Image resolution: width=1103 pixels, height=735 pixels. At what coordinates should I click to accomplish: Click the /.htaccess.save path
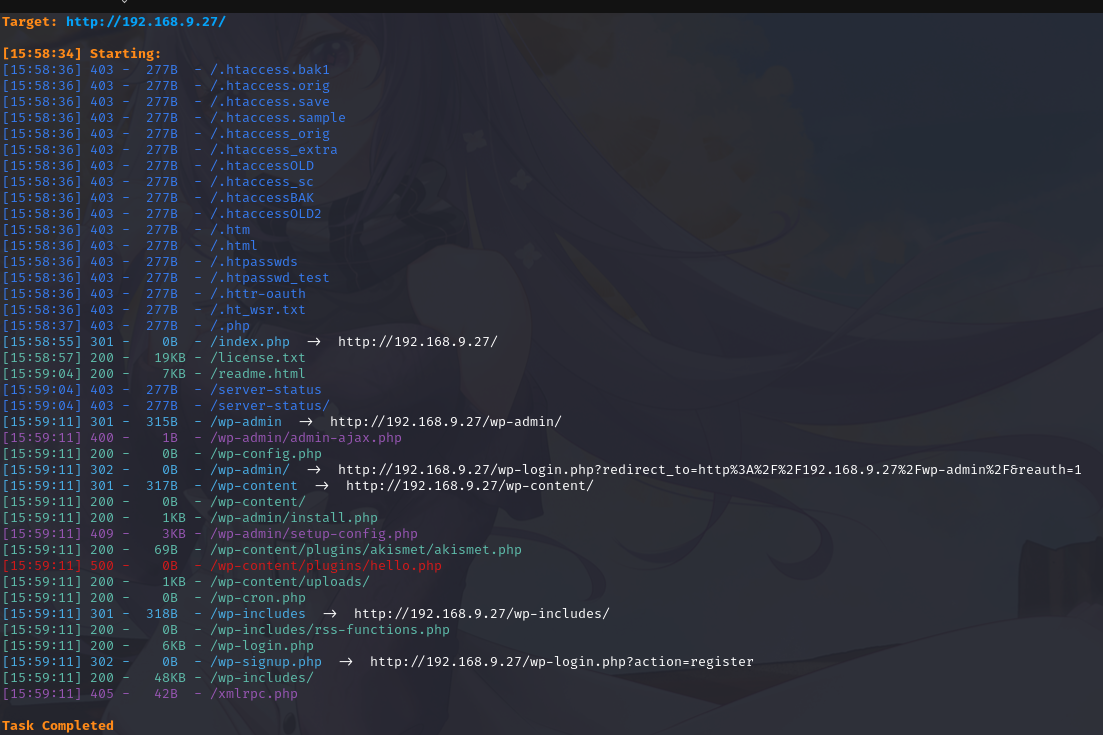point(269,101)
